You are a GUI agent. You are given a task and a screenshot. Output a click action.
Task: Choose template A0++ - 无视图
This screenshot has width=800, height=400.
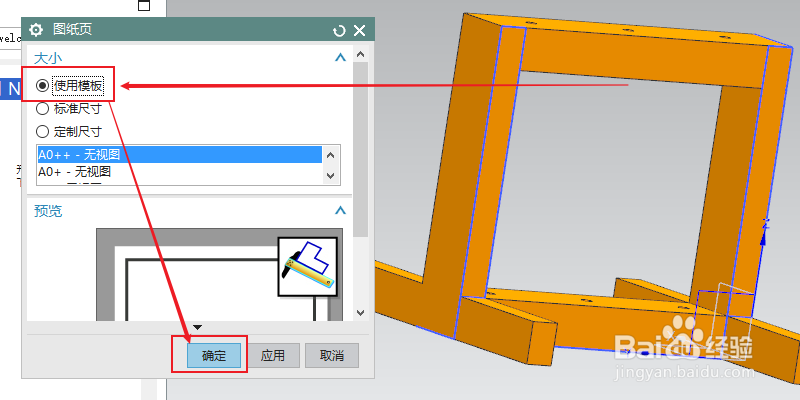point(180,155)
